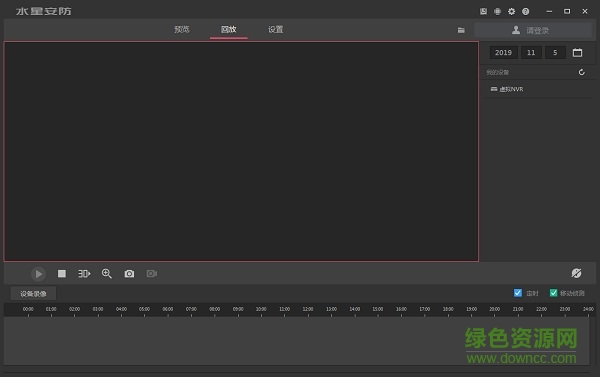The width and height of the screenshot is (600, 377).
Task: Select the main video playback pane
Action: coord(241,152)
